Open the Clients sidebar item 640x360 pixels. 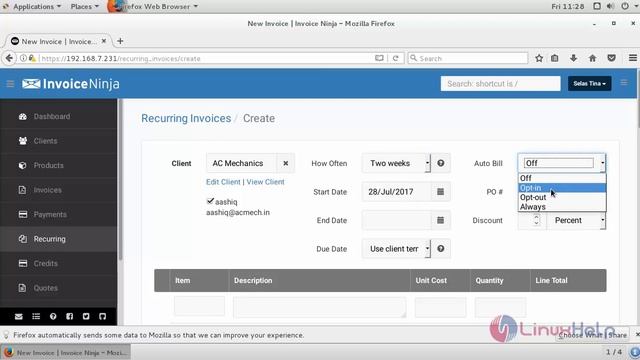point(58,141)
